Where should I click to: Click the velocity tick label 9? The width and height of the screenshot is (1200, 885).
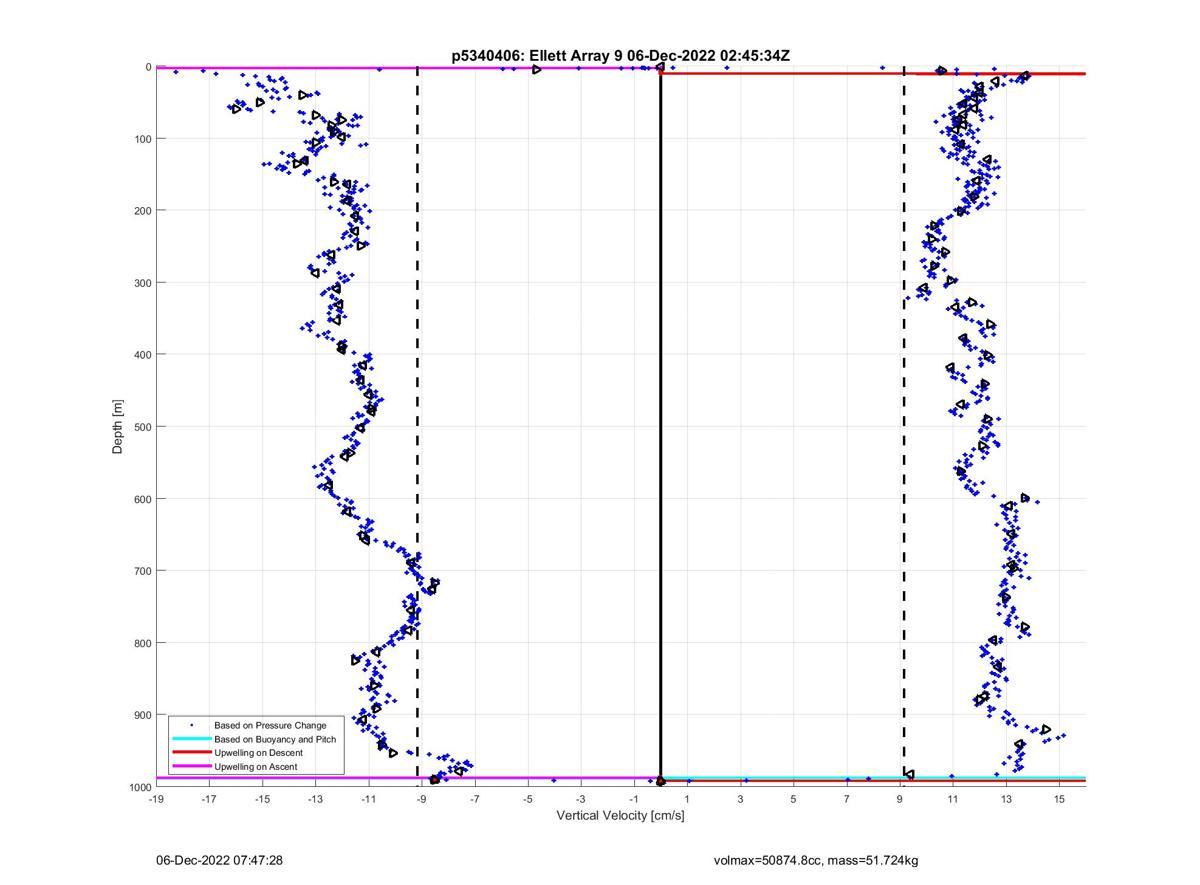tap(900, 799)
